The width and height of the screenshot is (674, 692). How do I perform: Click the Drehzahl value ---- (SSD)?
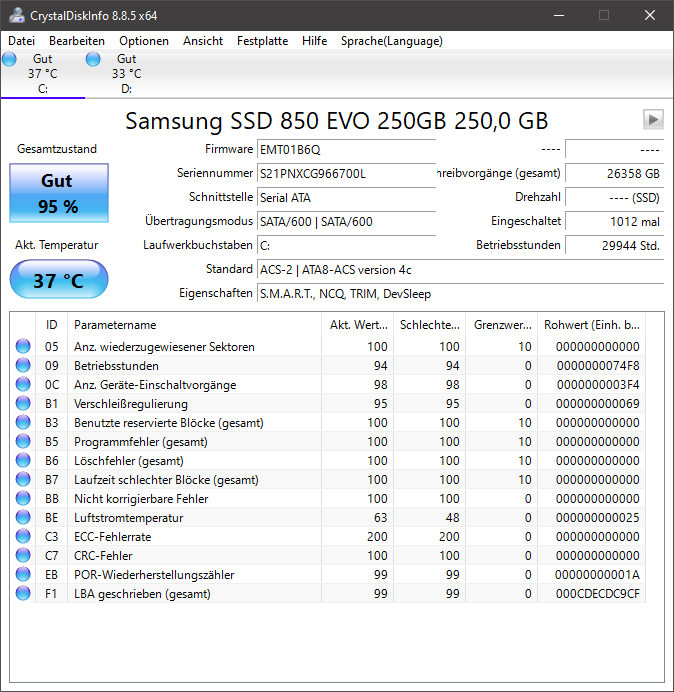pyautogui.click(x=614, y=197)
